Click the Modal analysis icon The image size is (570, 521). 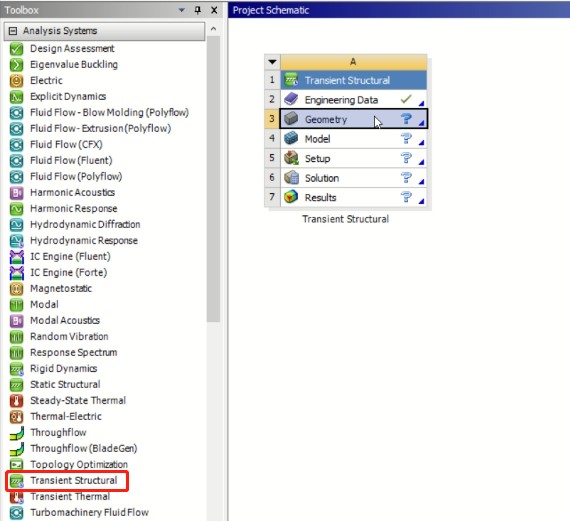pyautogui.click(x=16, y=305)
